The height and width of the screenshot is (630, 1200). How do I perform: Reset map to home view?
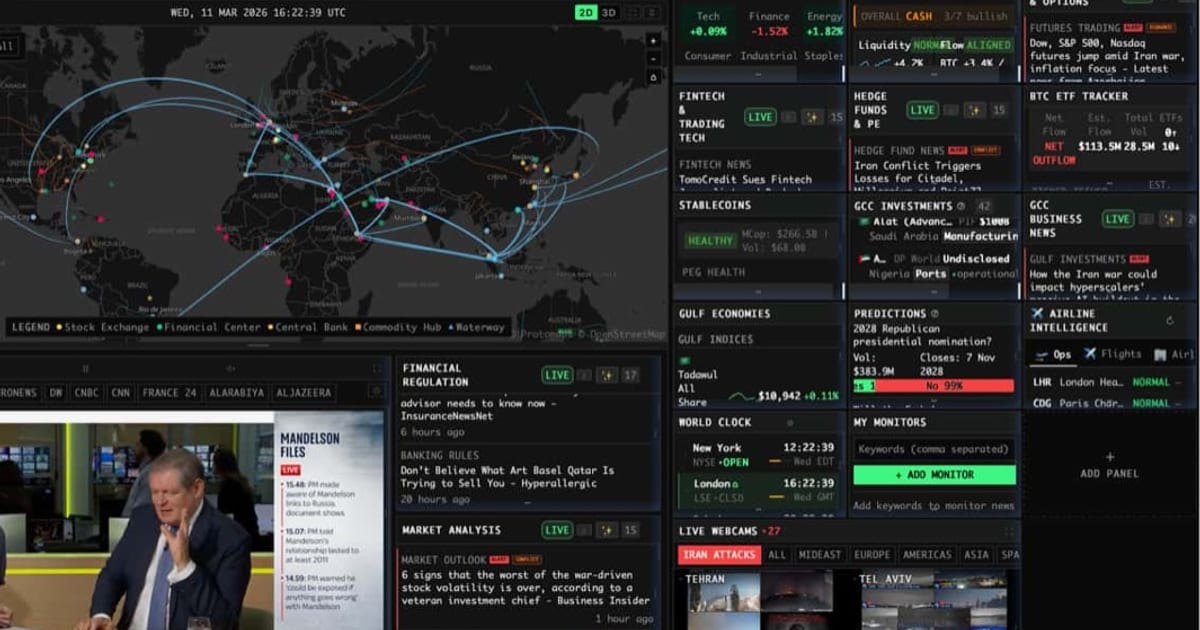pos(653,77)
